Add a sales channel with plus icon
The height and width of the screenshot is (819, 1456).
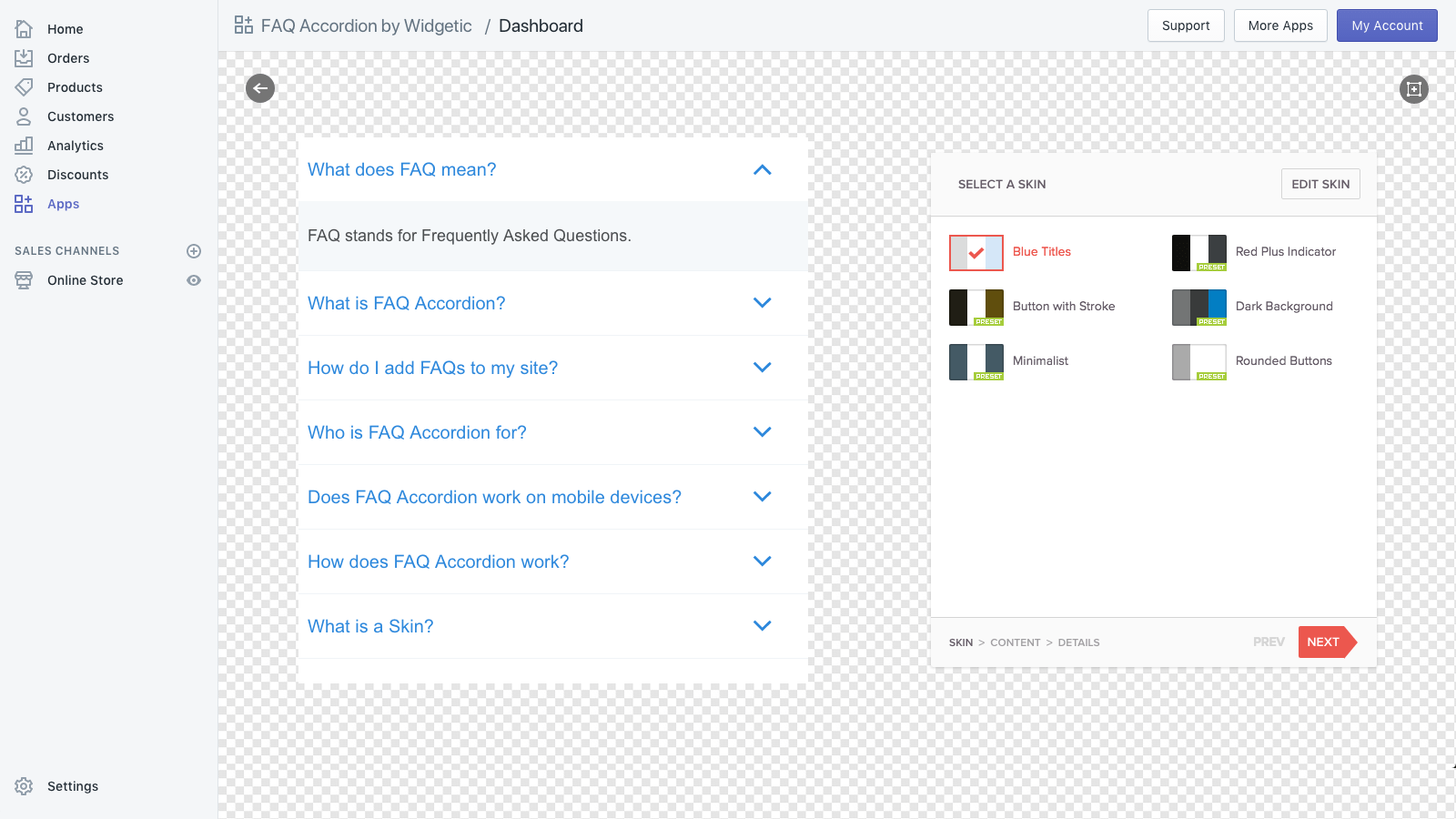[194, 251]
